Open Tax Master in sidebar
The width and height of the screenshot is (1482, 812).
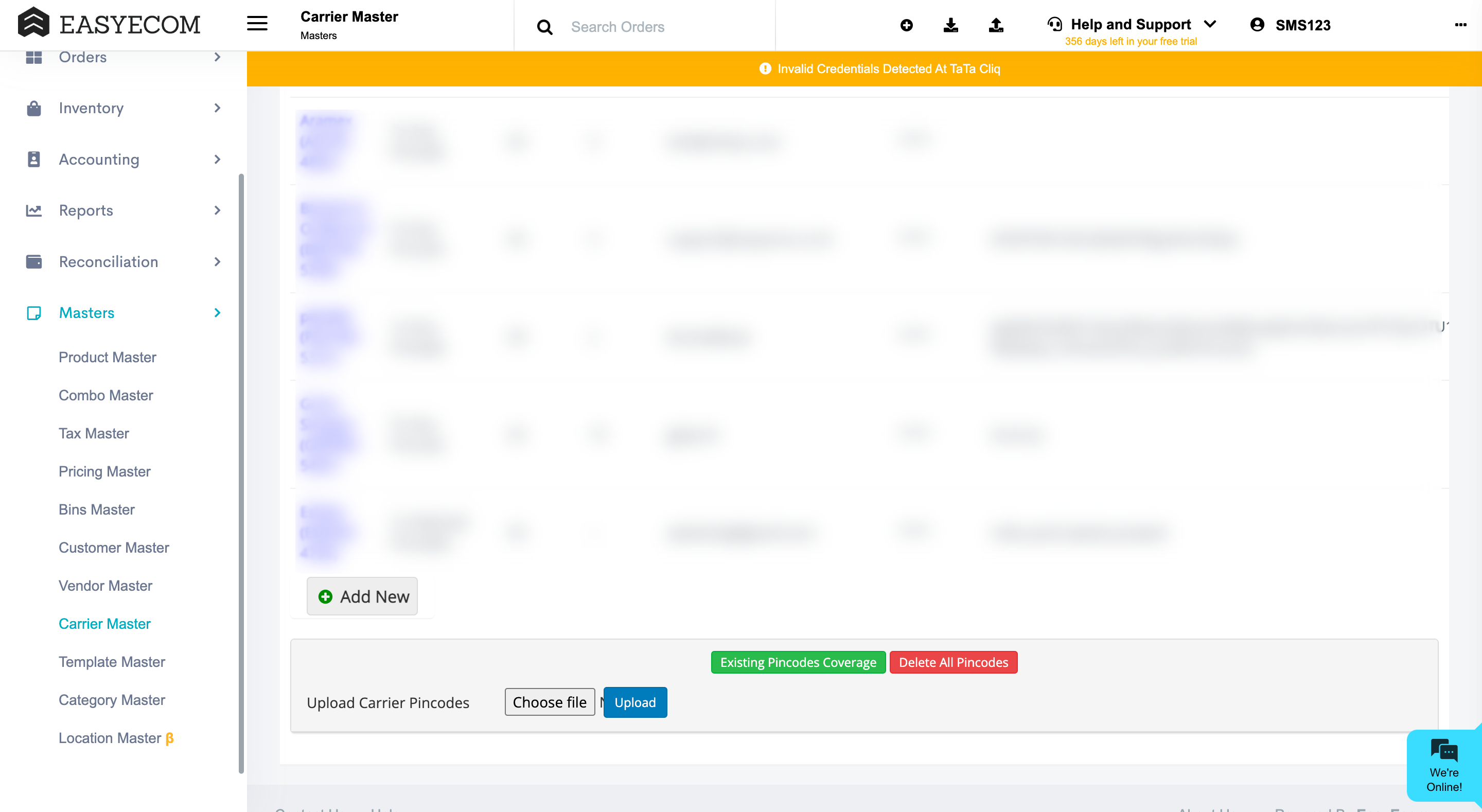[x=94, y=433]
